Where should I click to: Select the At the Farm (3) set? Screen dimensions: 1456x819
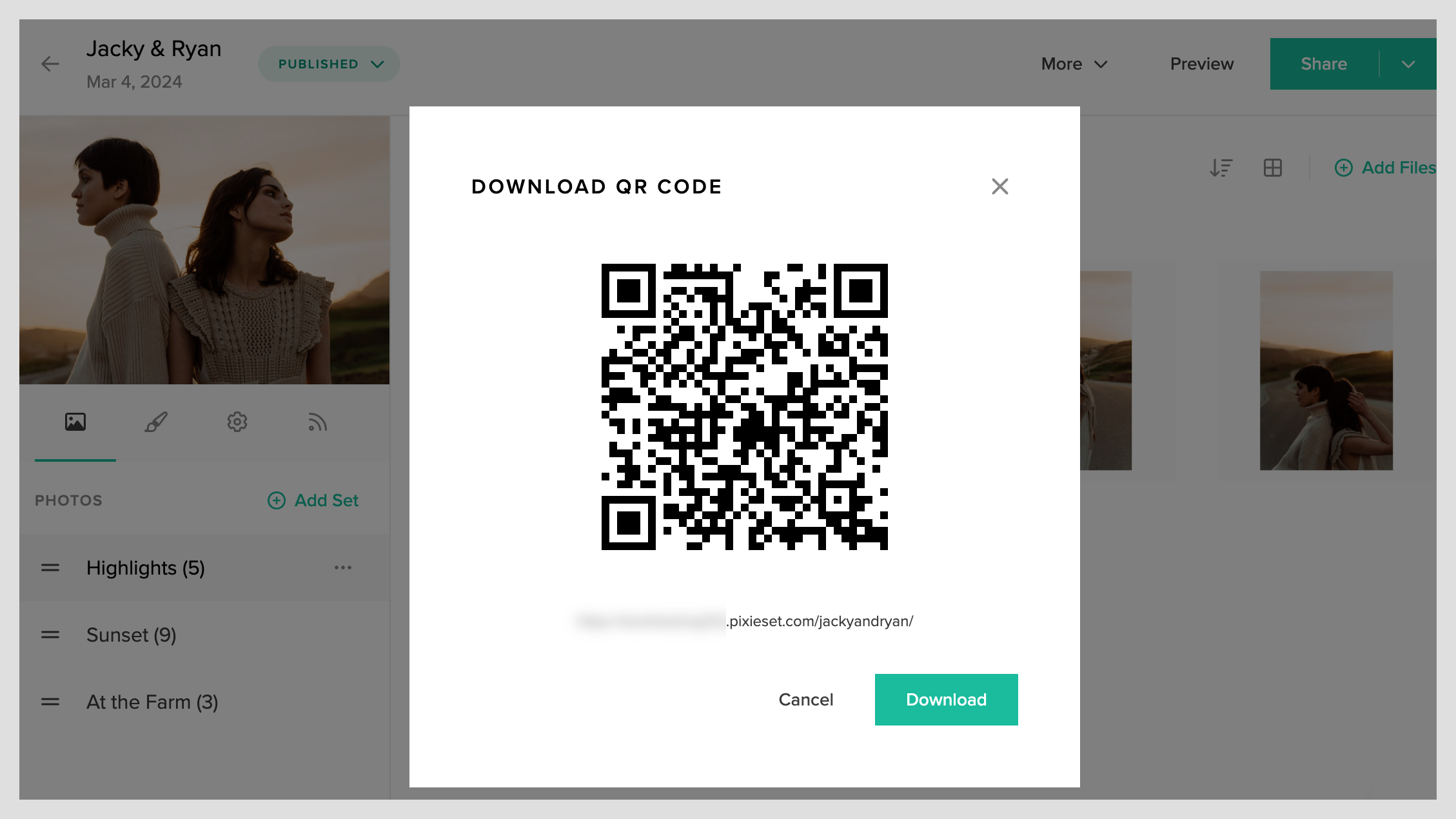coord(204,702)
